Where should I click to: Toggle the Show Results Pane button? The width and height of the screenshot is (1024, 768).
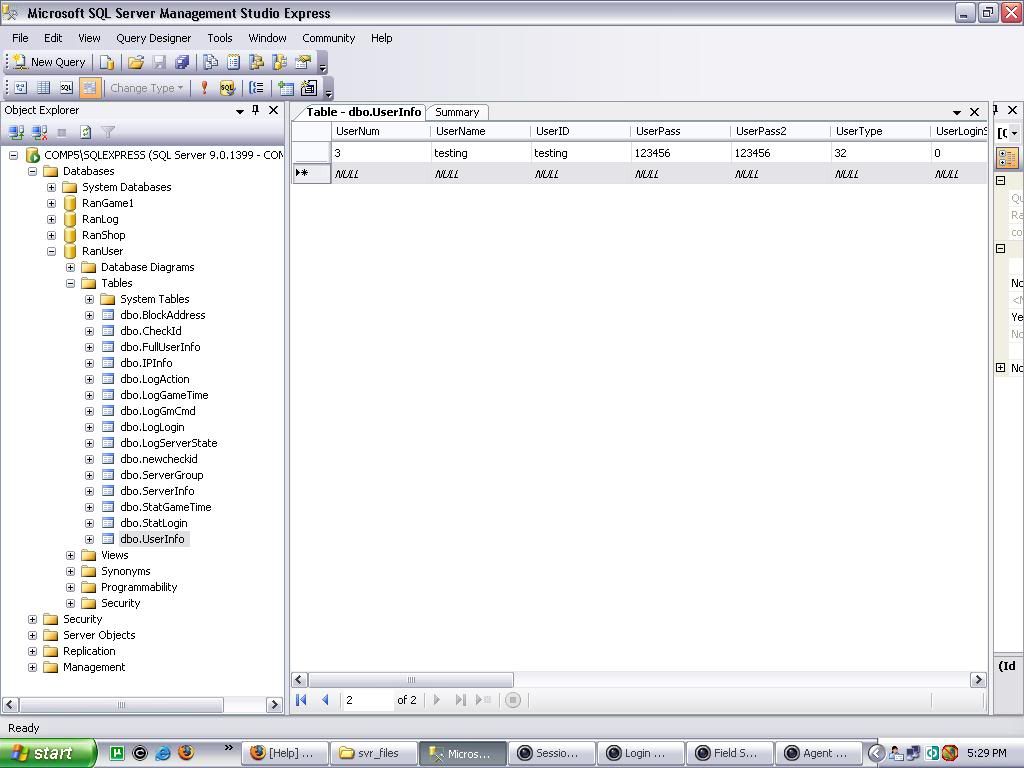[x=89, y=88]
